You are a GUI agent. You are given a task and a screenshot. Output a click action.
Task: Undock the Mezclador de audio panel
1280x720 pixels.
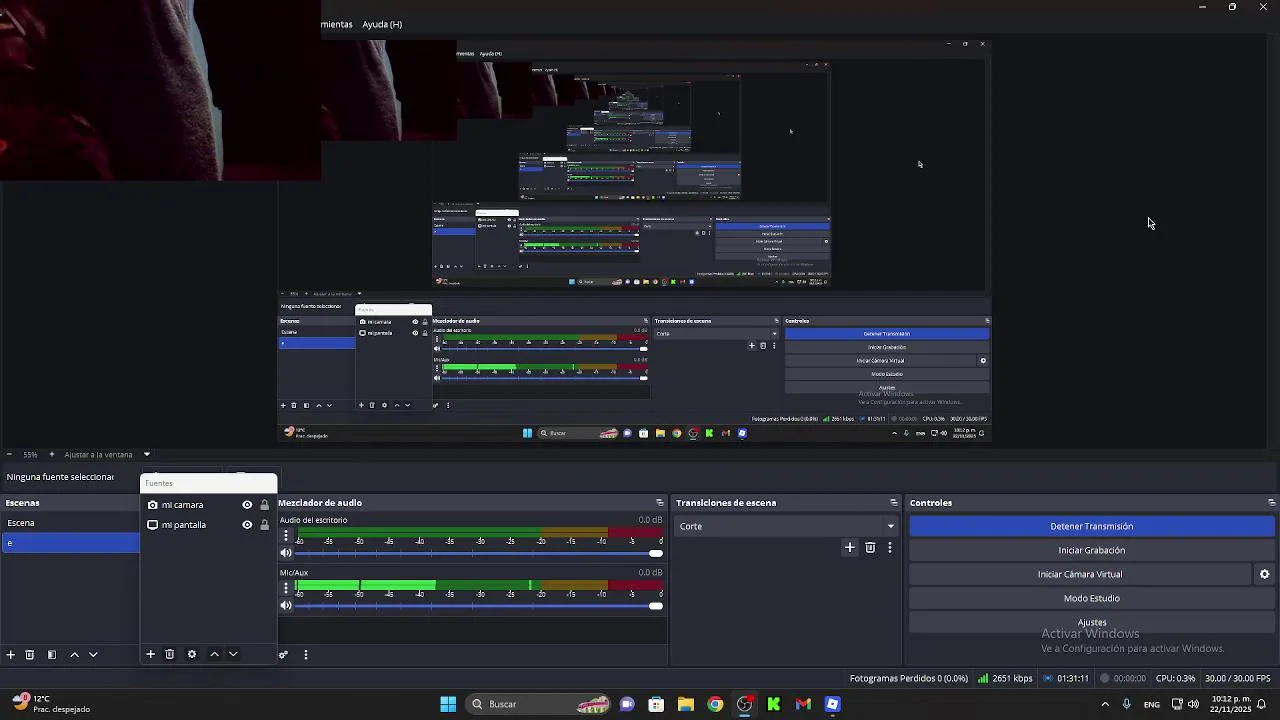[x=660, y=503]
